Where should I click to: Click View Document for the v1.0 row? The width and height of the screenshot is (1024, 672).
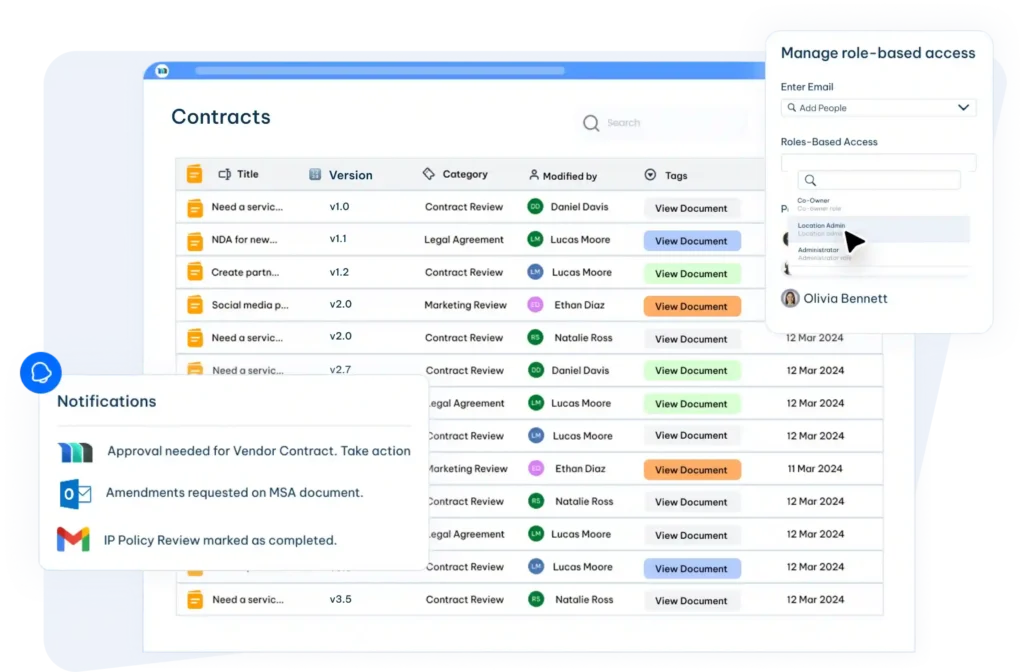pyautogui.click(x=691, y=208)
